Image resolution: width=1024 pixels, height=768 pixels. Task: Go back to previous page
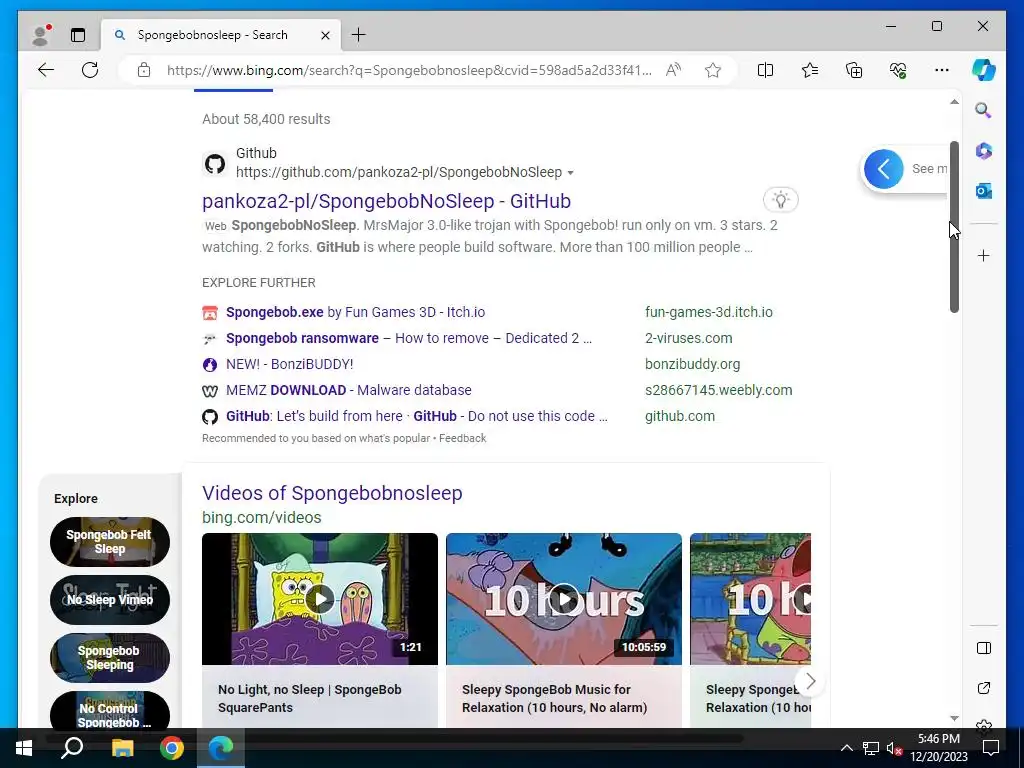pyautogui.click(x=46, y=70)
